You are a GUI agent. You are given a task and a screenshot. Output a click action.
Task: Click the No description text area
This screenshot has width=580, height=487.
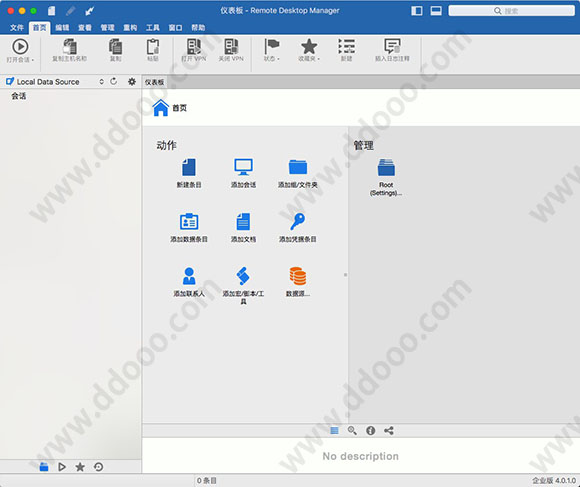click(x=361, y=456)
